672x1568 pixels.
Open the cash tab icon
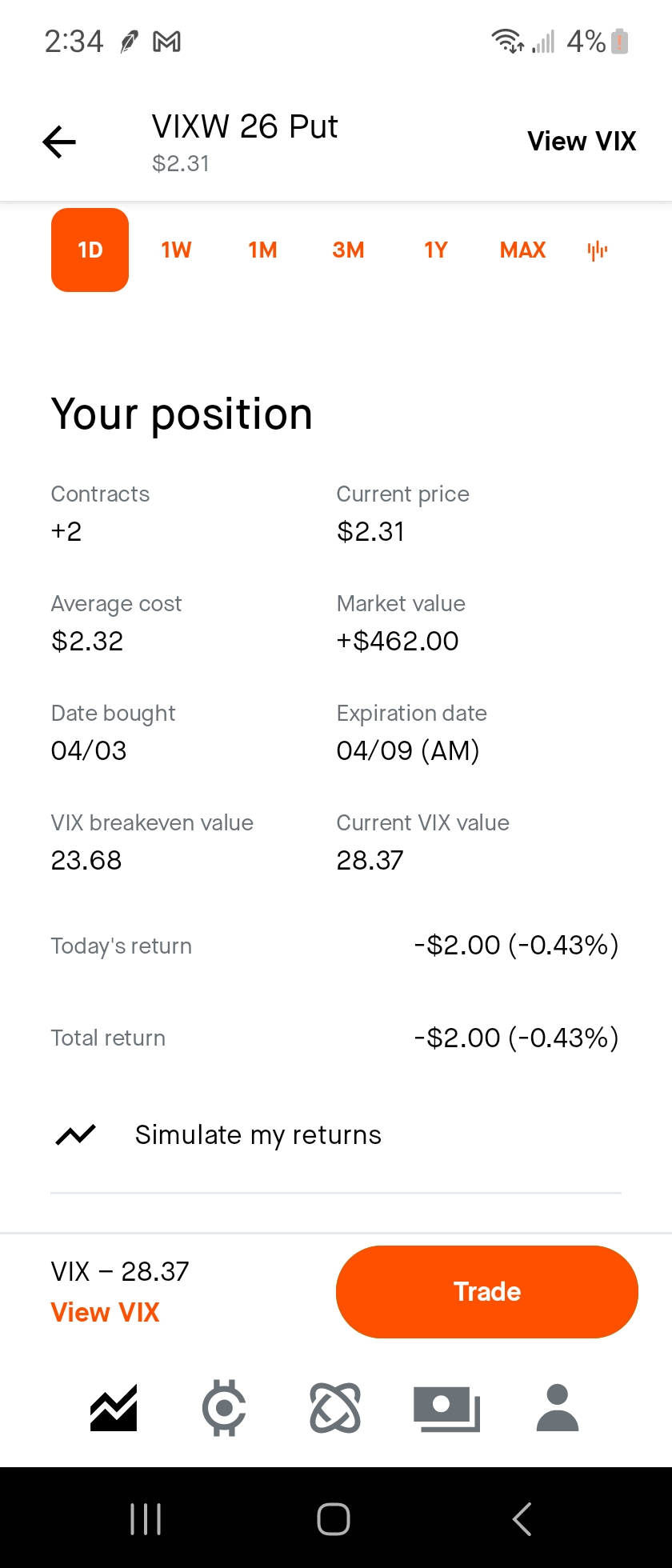point(446,1409)
